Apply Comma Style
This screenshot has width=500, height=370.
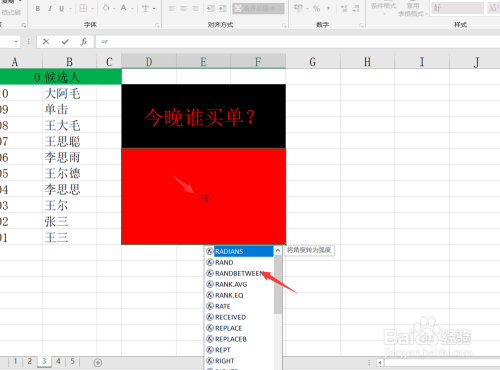click(x=328, y=9)
